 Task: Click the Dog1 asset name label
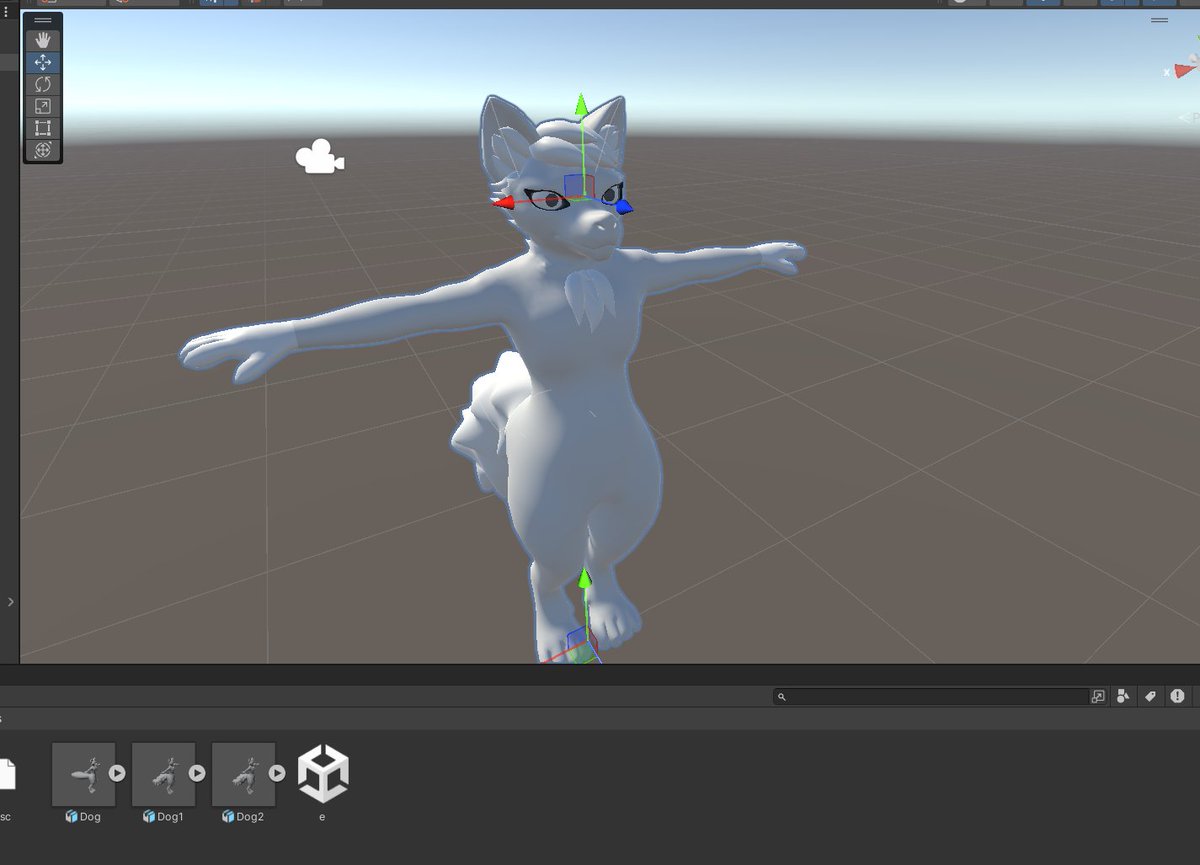click(x=170, y=817)
